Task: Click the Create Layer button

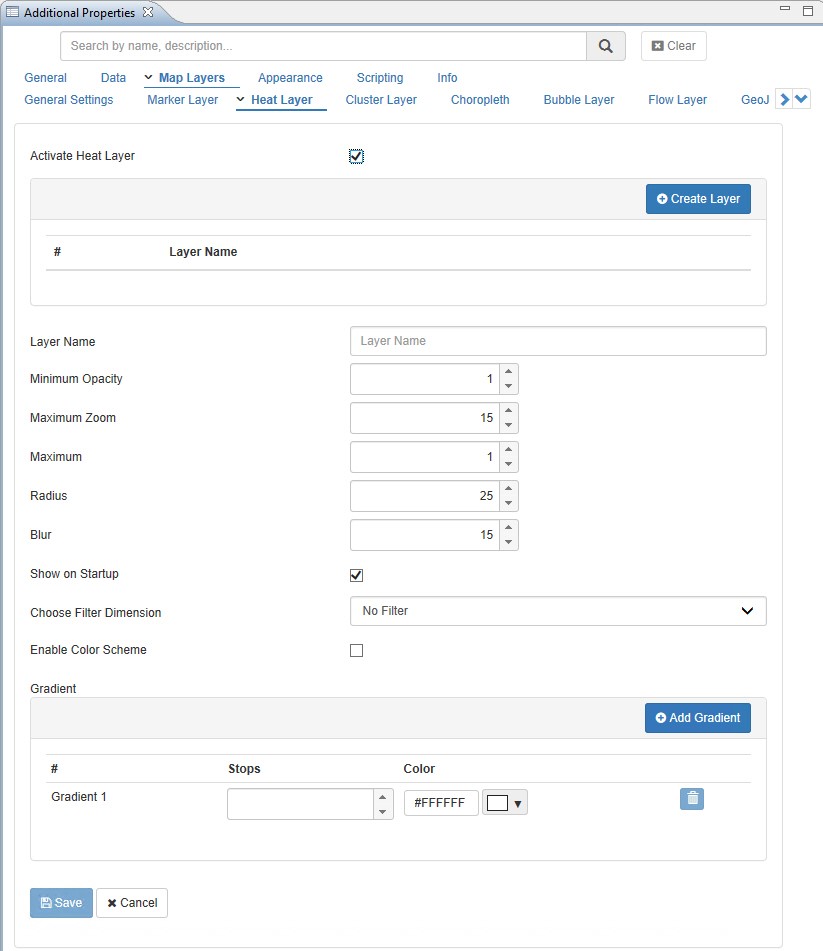Action: (698, 199)
